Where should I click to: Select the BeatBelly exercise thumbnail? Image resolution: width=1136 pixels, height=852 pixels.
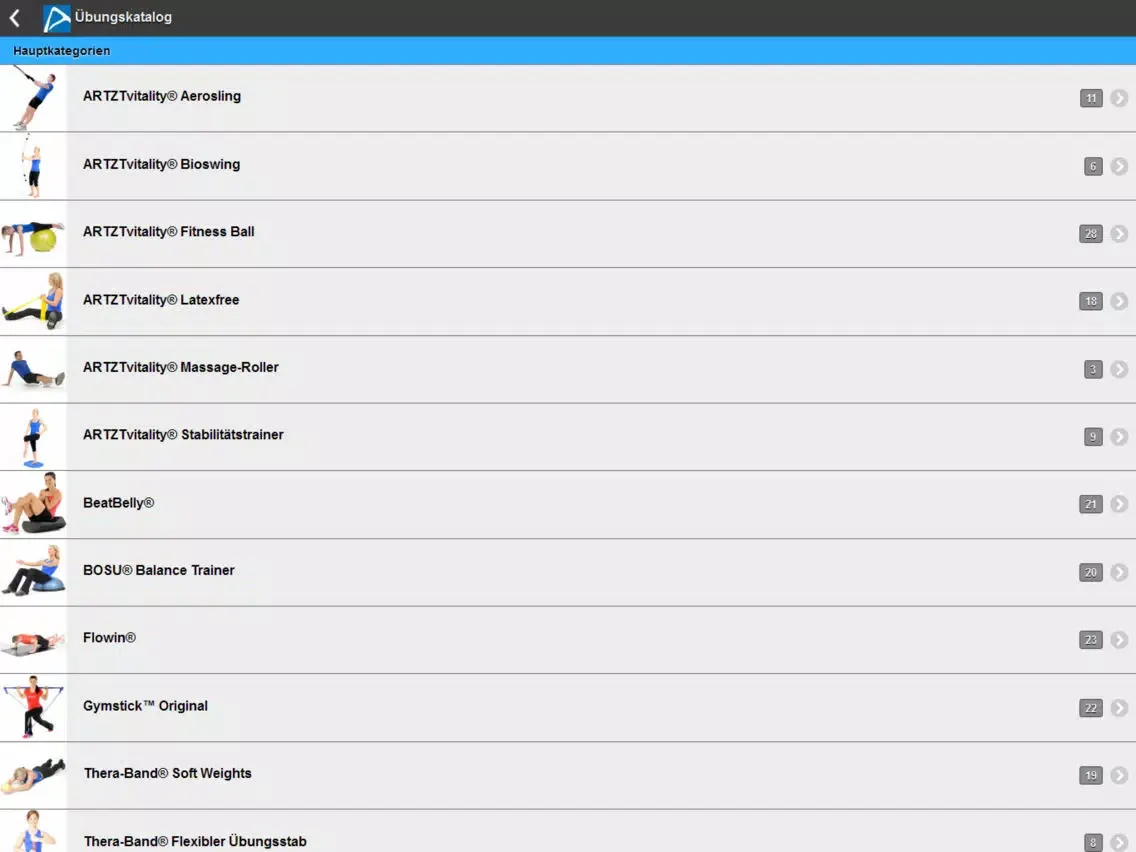coord(33,504)
